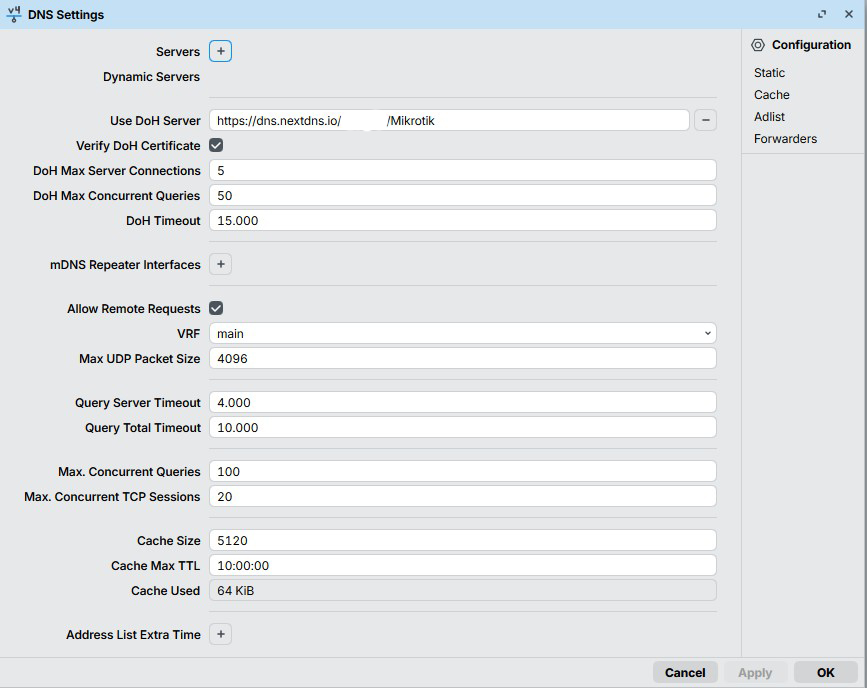867x688 pixels.
Task: Click the Apply button
Action: [755, 673]
